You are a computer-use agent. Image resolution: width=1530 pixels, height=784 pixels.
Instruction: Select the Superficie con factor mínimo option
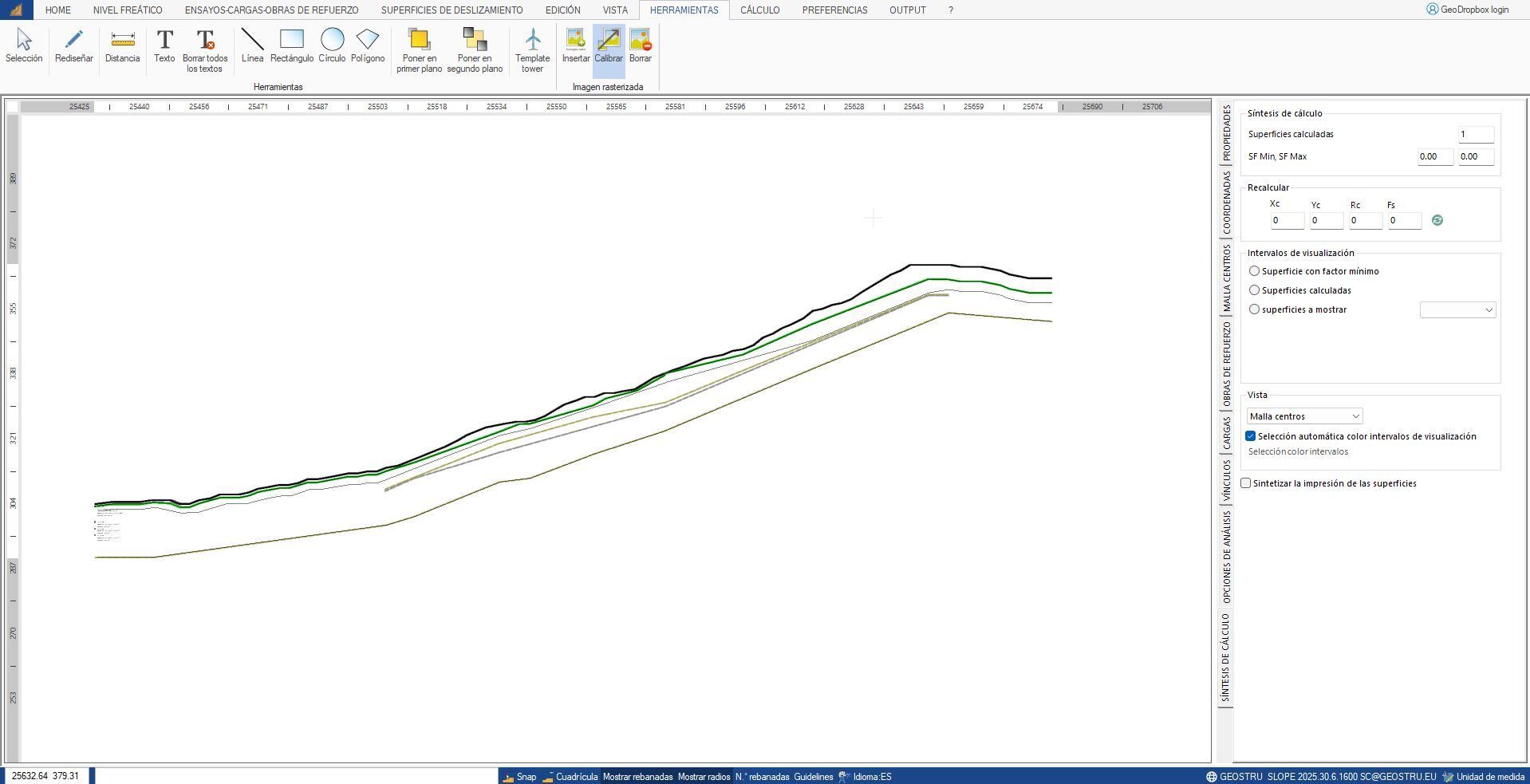tap(1254, 271)
